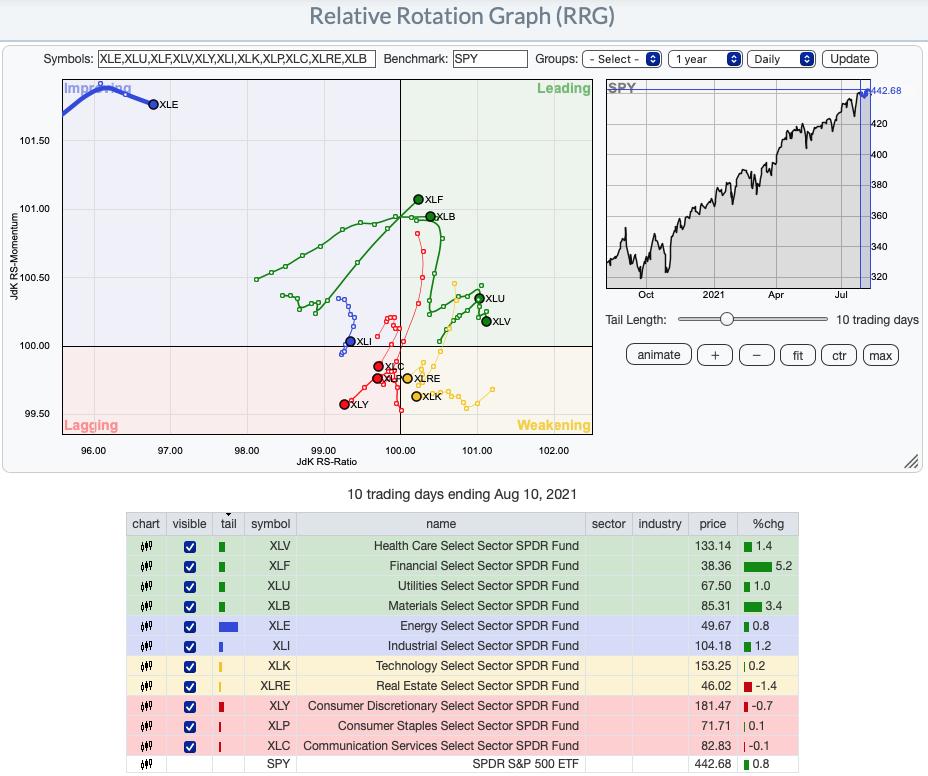The width and height of the screenshot is (928, 776).
Task: Click the graph resize handle icon
Action: (x=911, y=462)
